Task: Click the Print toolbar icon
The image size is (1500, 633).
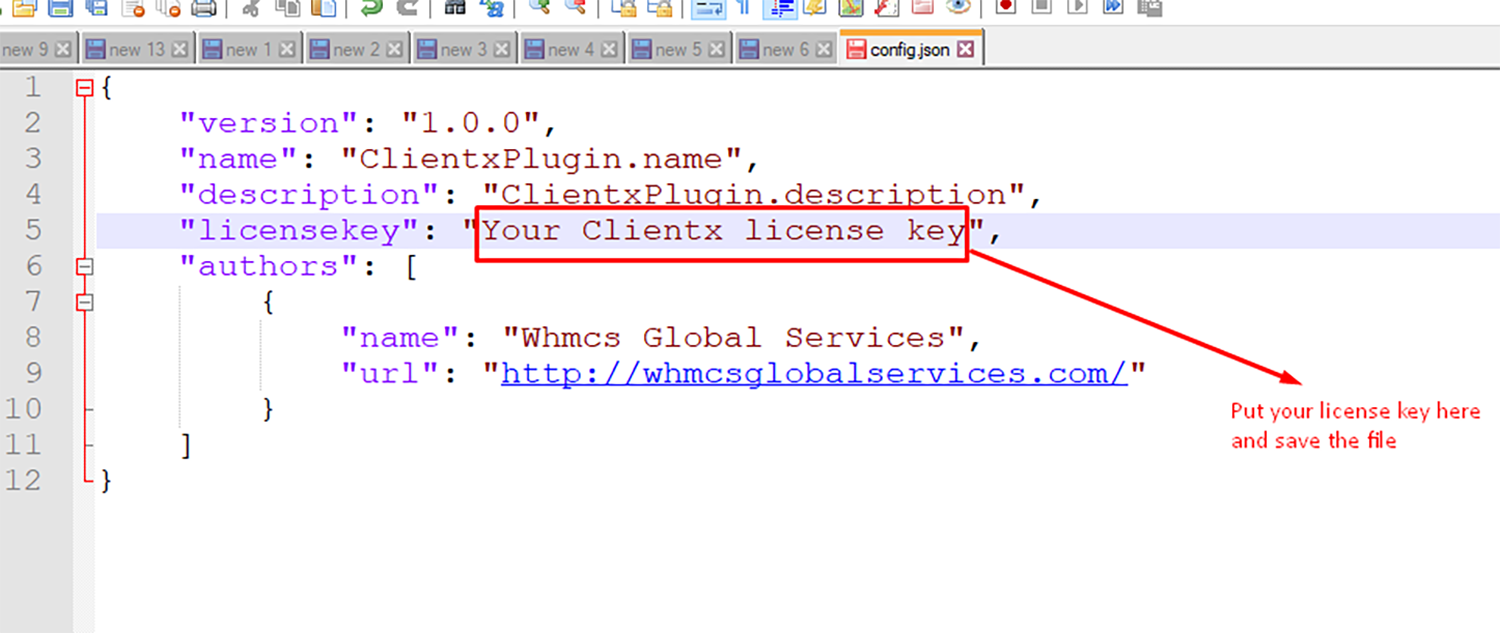Action: (x=204, y=8)
